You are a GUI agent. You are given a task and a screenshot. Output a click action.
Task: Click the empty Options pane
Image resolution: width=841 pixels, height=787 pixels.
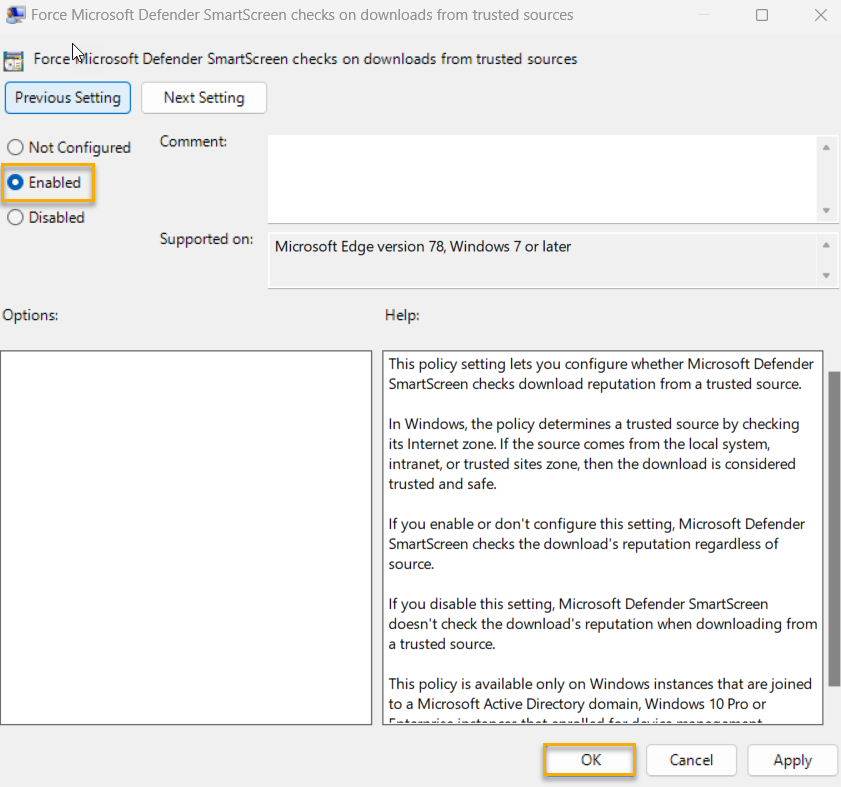pos(186,538)
